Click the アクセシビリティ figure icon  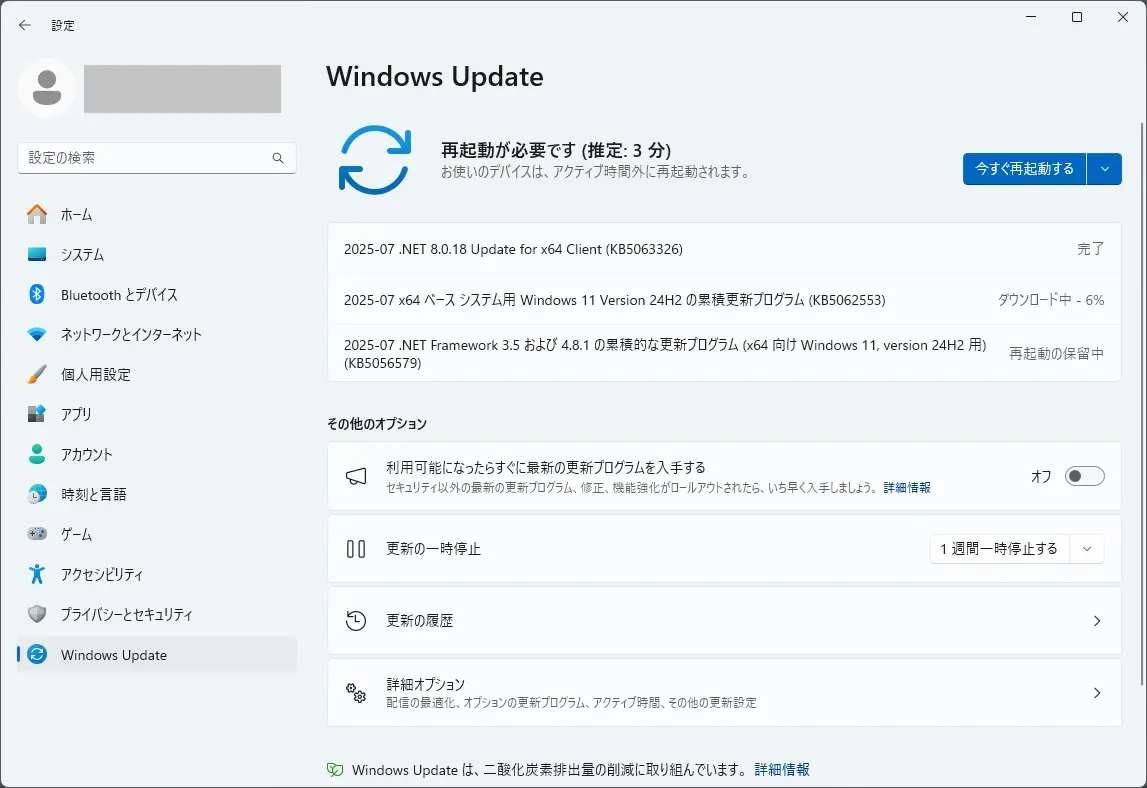[37, 574]
